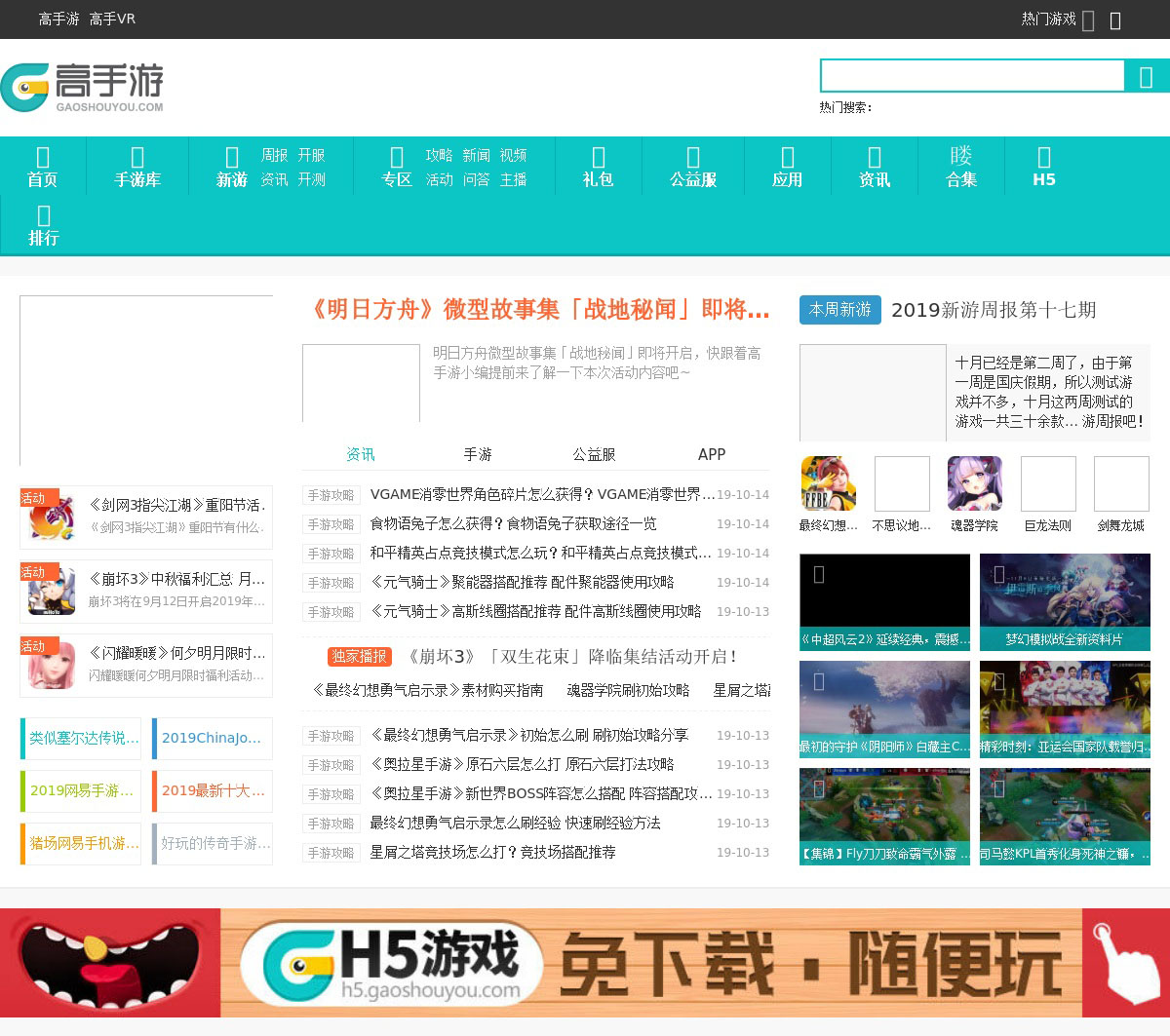Click the 魂器学院 game icon
Image resolution: width=1170 pixels, height=1036 pixels.
coord(974,484)
